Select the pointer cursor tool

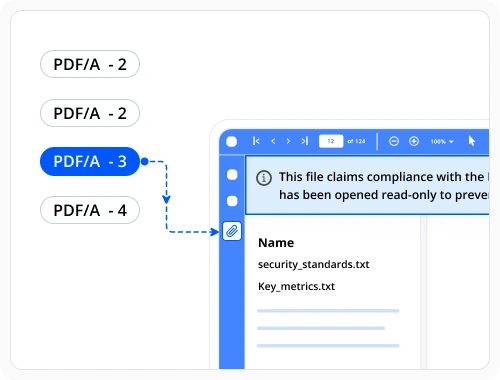[471, 141]
